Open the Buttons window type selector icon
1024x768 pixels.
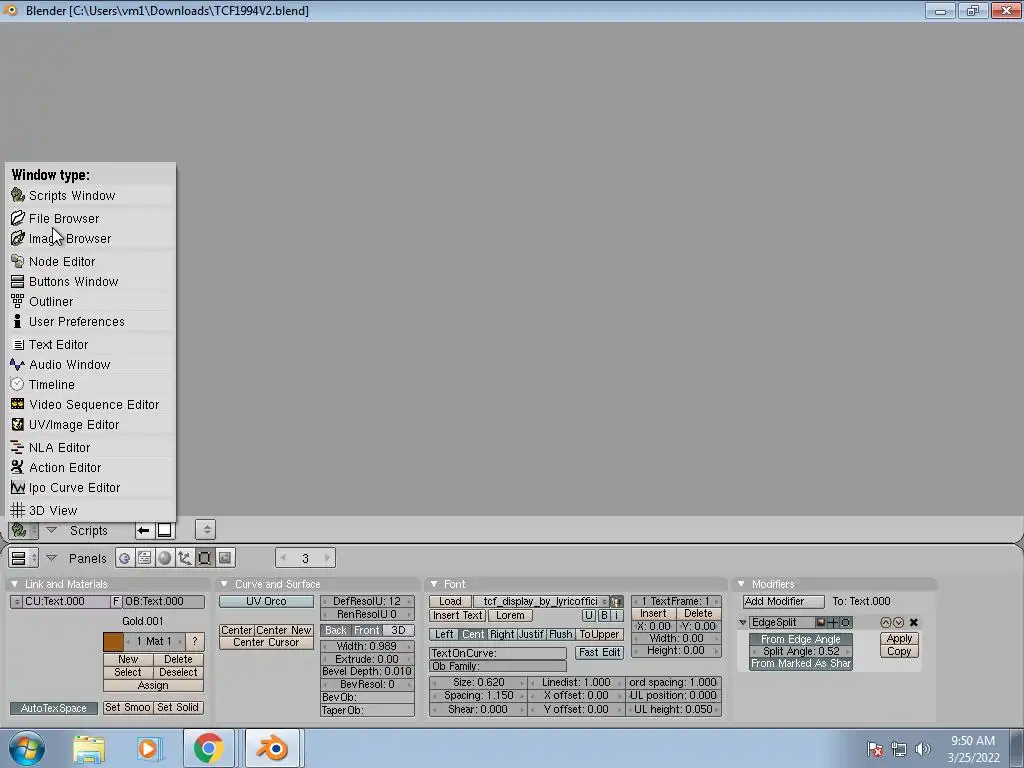(x=22, y=558)
